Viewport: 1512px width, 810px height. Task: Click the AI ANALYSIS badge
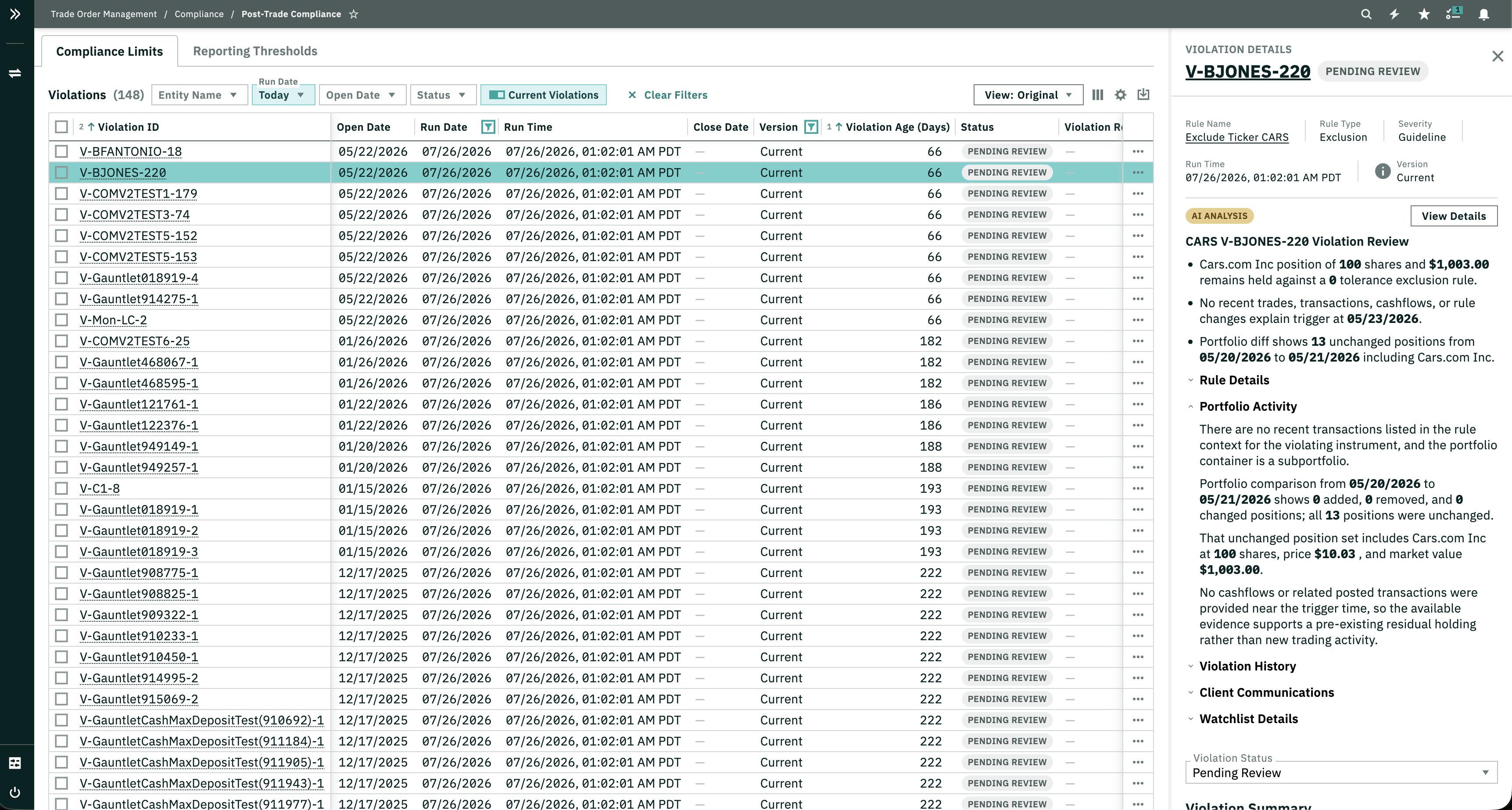[1220, 216]
